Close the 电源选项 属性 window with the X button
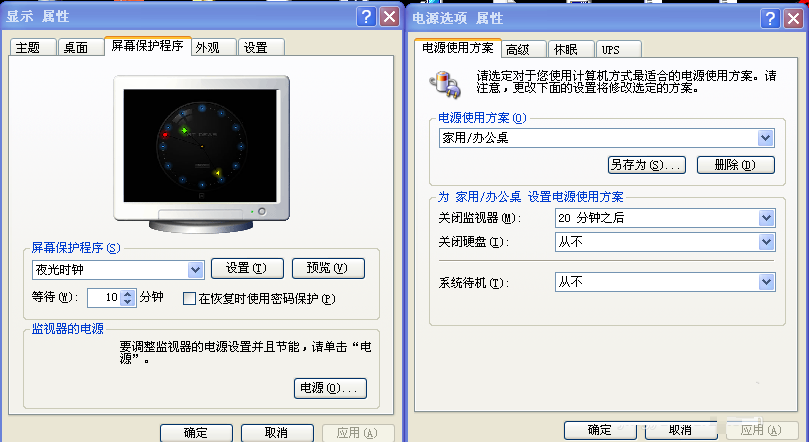Viewport: 809px width, 442px height. point(794,18)
